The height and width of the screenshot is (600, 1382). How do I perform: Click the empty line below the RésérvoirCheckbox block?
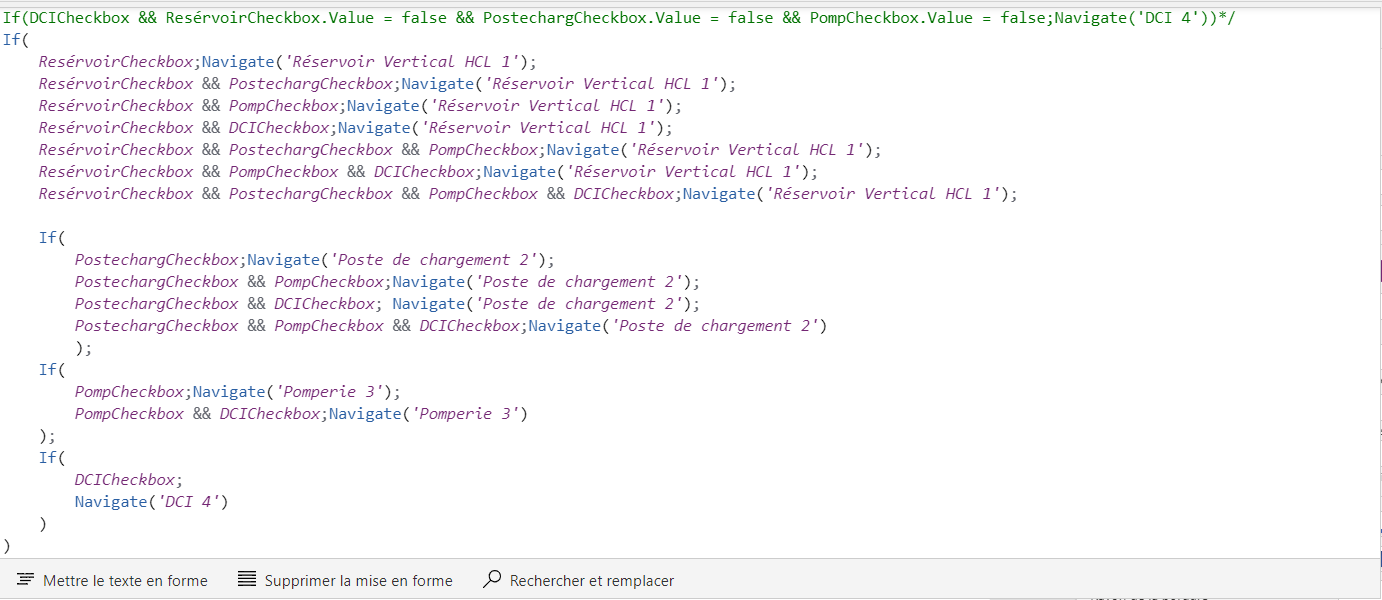pos(400,216)
